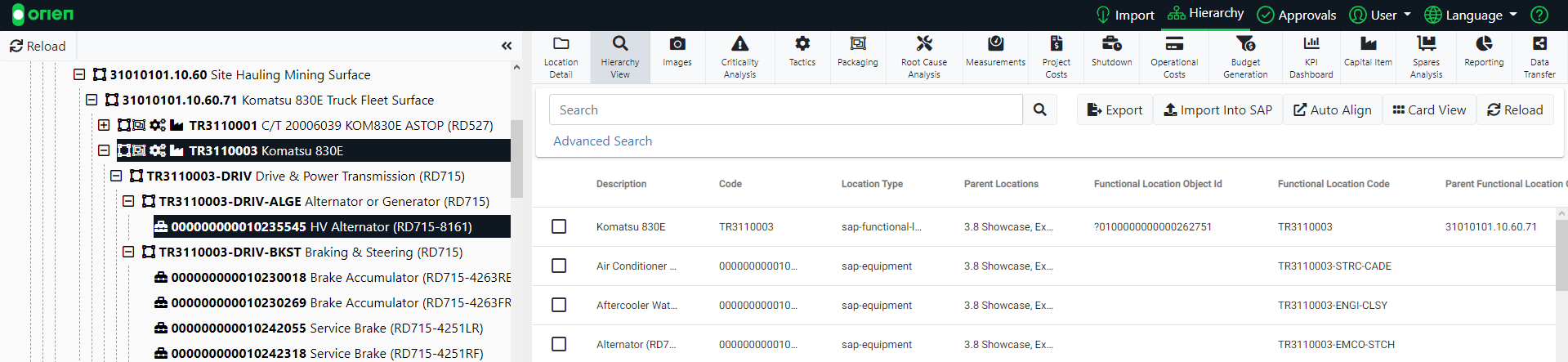Click the Advanced Search link
The height and width of the screenshot is (362, 1568).
click(602, 141)
